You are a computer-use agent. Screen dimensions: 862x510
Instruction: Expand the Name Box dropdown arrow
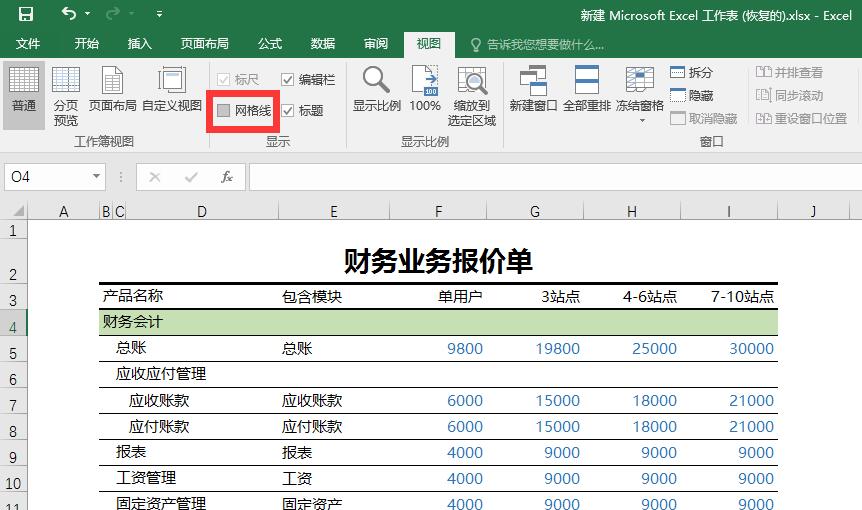tap(96, 176)
